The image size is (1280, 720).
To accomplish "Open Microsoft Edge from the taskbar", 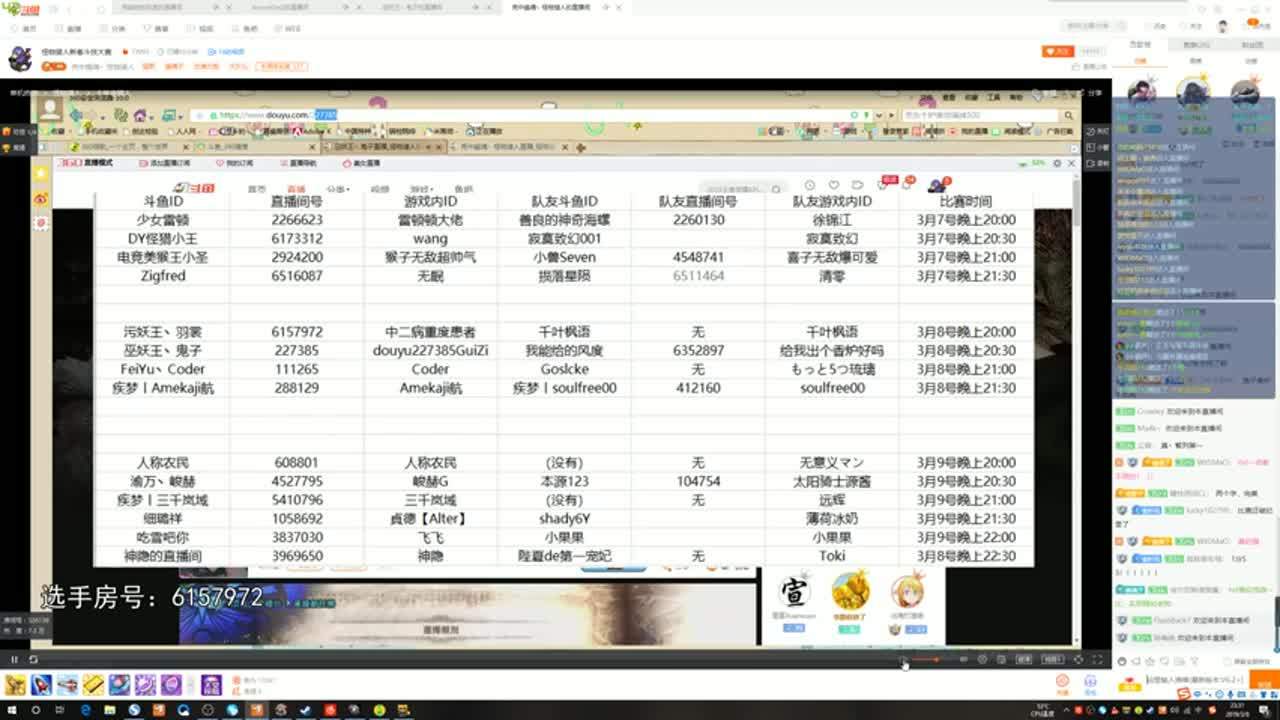I will click(x=85, y=710).
